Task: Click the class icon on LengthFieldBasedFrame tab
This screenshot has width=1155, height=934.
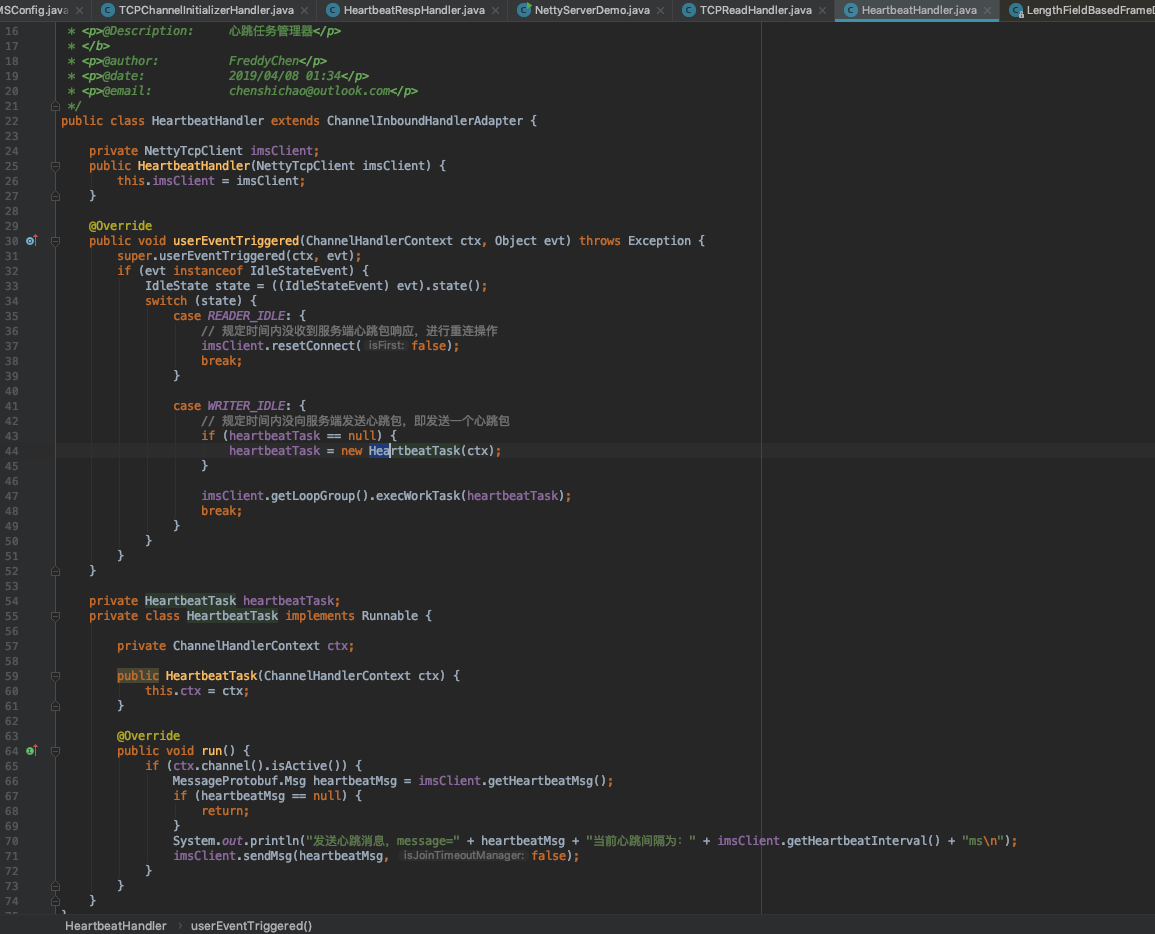Action: (1016, 11)
